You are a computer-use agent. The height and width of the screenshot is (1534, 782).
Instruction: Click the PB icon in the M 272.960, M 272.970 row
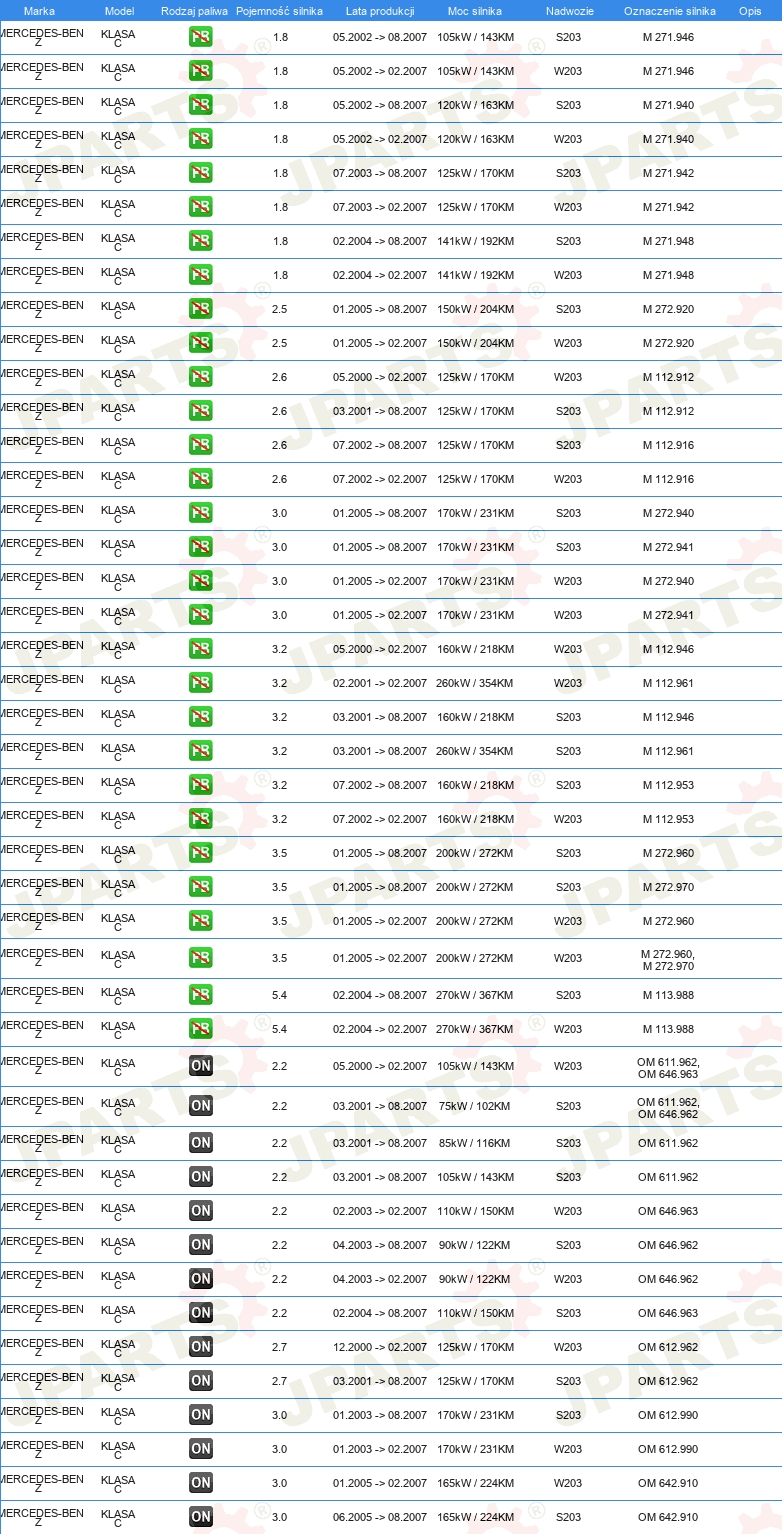pos(201,958)
